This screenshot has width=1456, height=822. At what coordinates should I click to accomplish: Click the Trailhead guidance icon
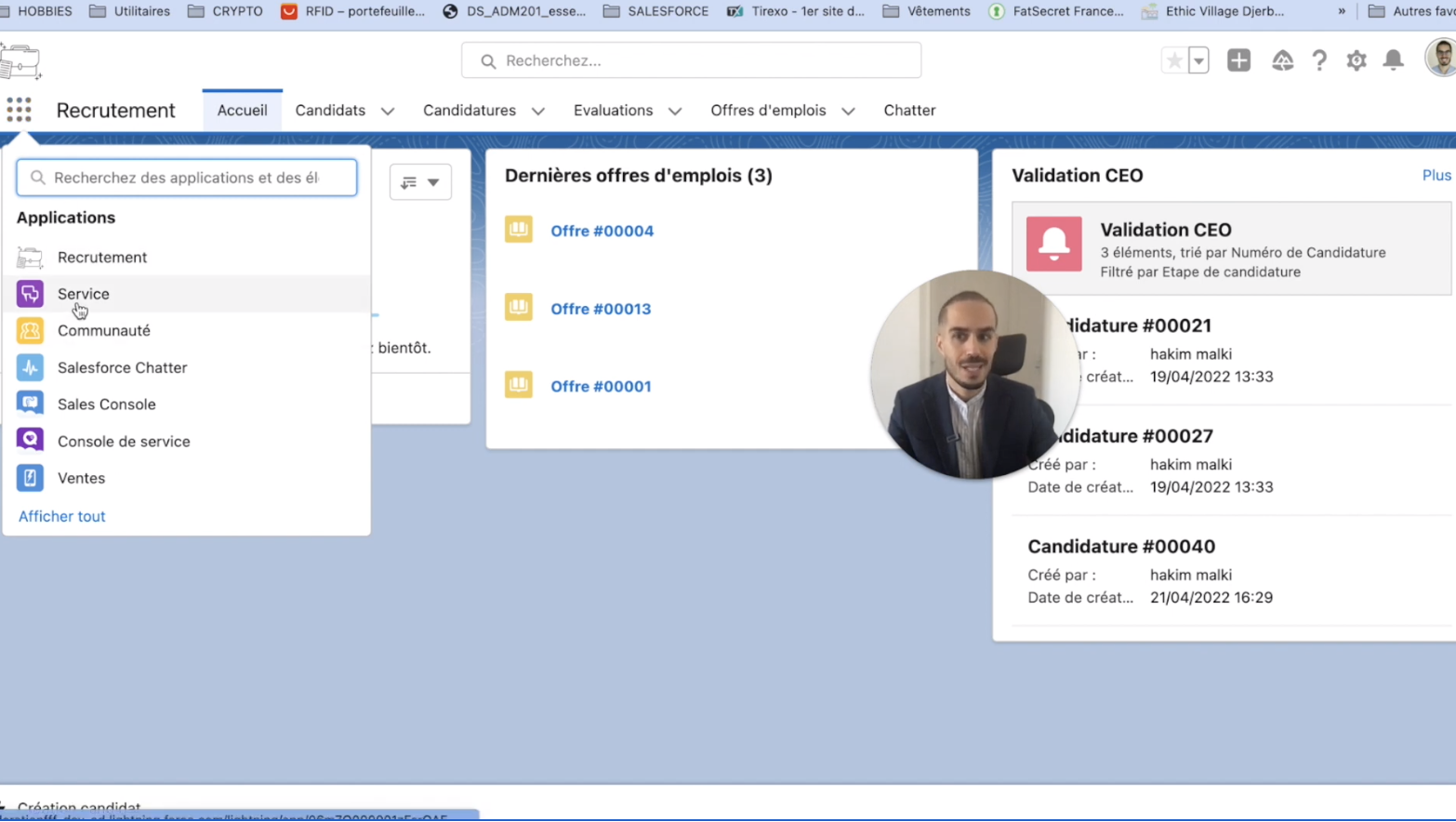point(1282,60)
